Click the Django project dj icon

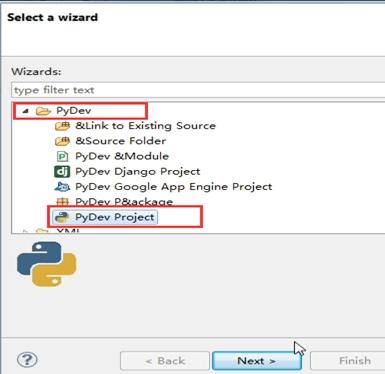62,172
